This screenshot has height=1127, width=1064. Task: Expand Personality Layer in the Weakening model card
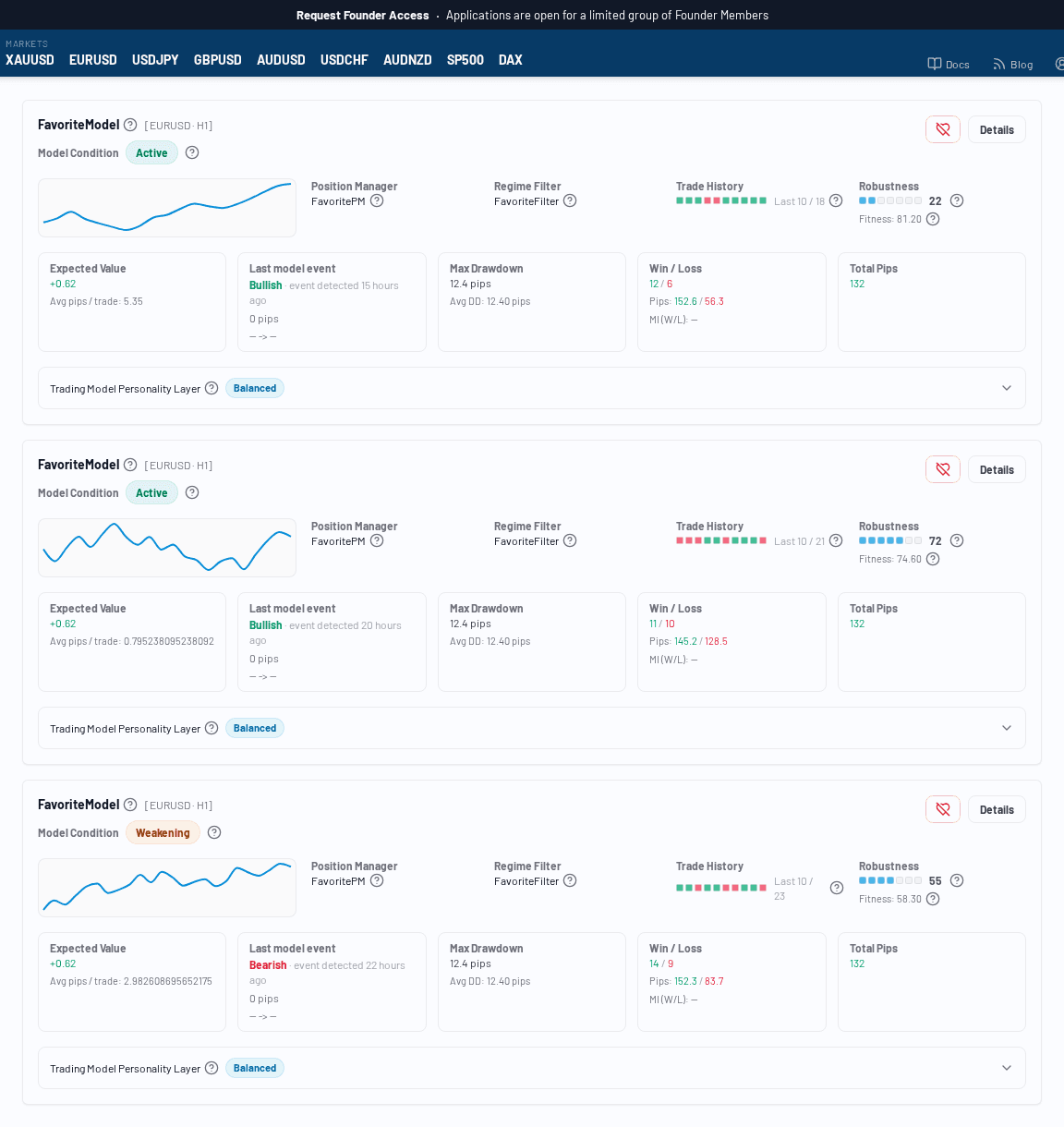(x=1007, y=1068)
